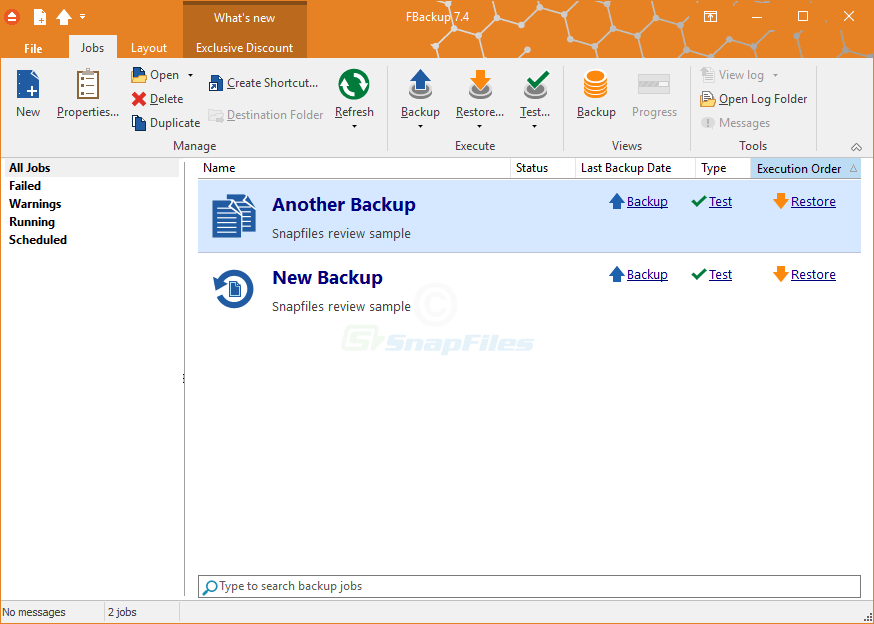
Task: Click the Backup link for New Backup
Action: [x=647, y=275]
